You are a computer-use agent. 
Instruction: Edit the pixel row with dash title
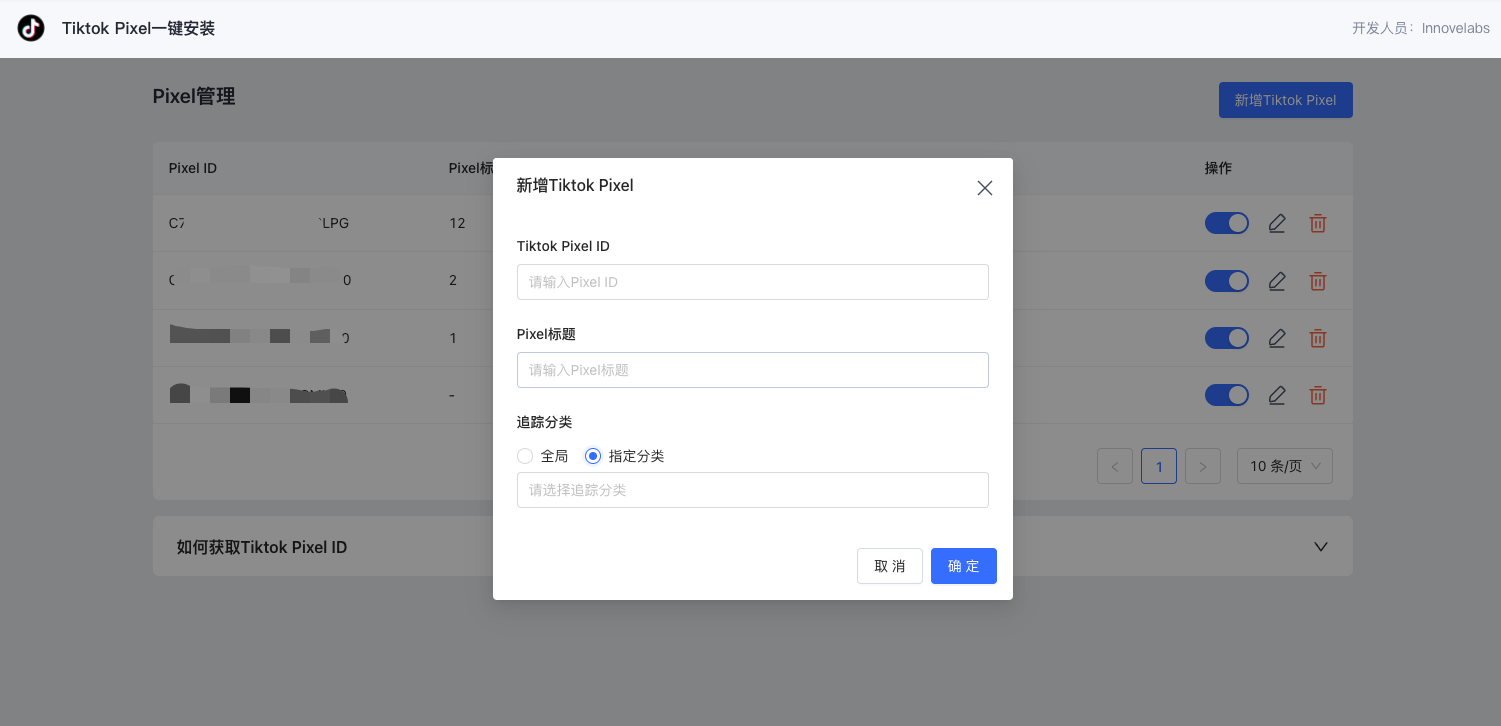[1276, 395]
